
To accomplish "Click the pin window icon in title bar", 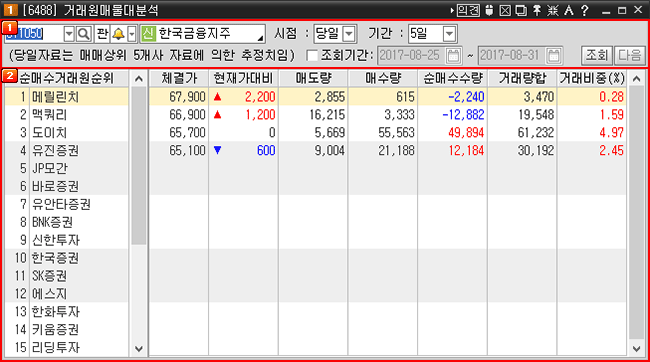I will tap(537, 10).
